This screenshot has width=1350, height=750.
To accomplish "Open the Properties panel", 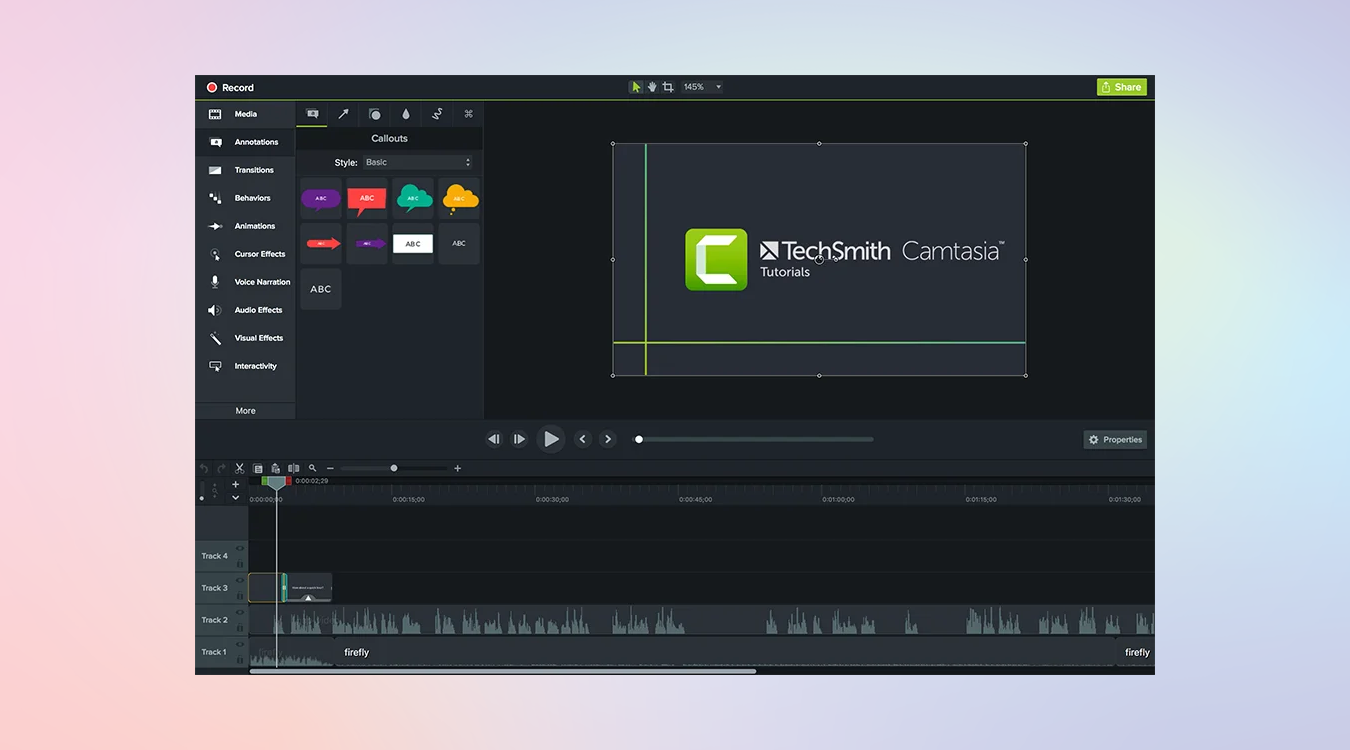I will pos(1114,439).
